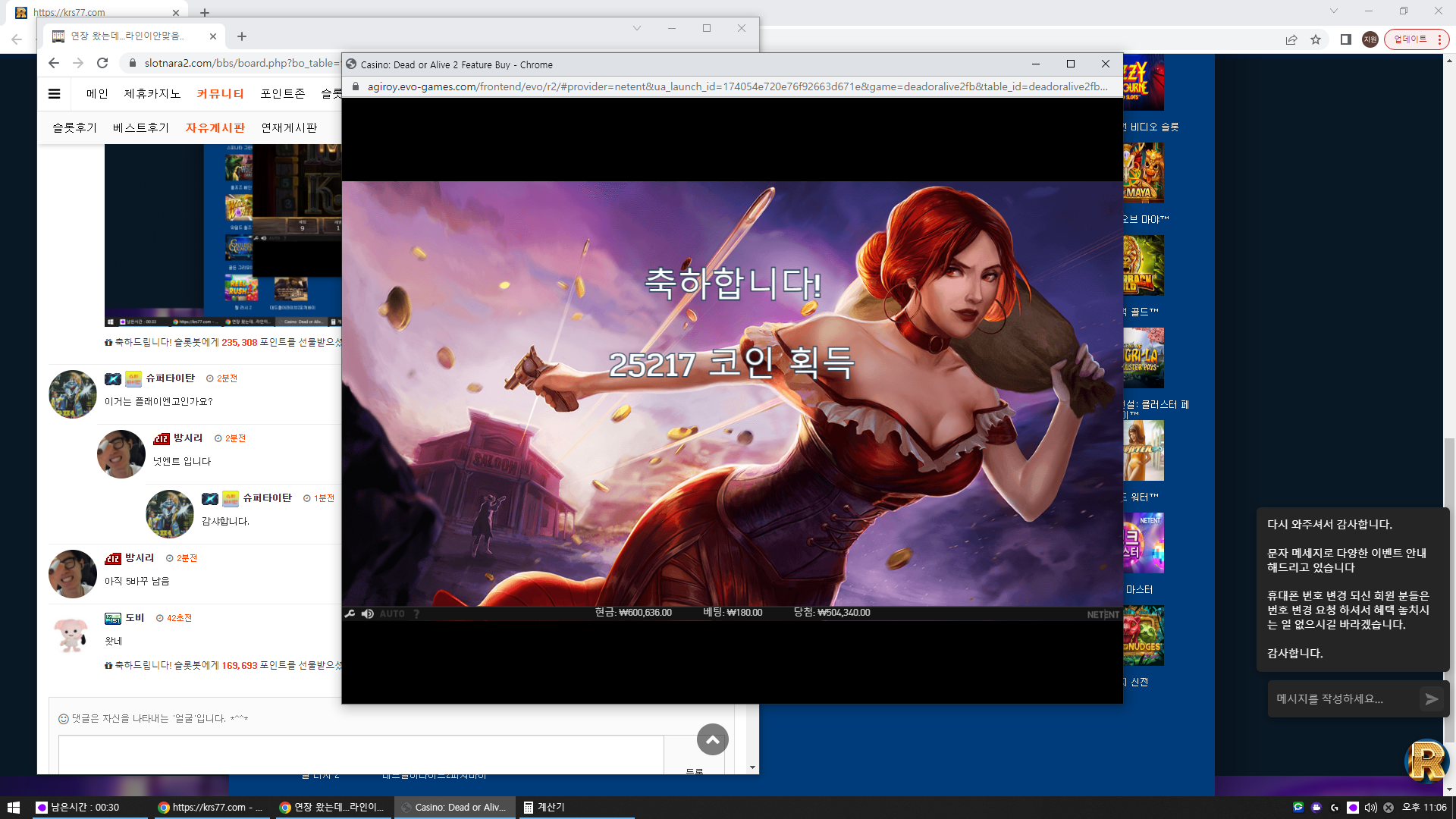This screenshot has width=1456, height=819.
Task: Click krs77 page vertical scrollbar thumb
Action: (1449, 588)
